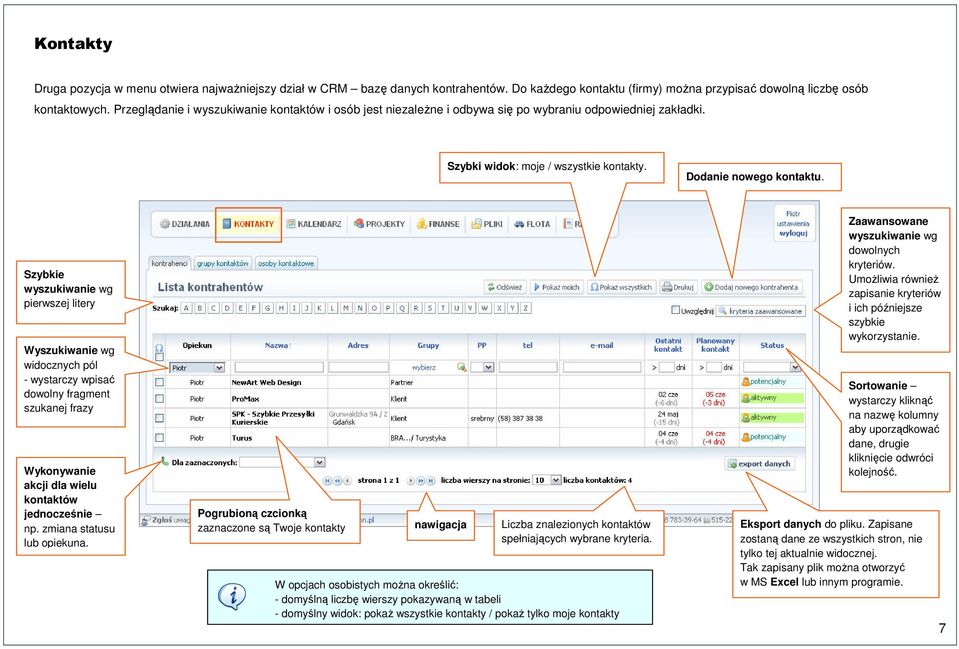Open the FINANSE section
This screenshot has width=959, height=649.
pos(438,224)
